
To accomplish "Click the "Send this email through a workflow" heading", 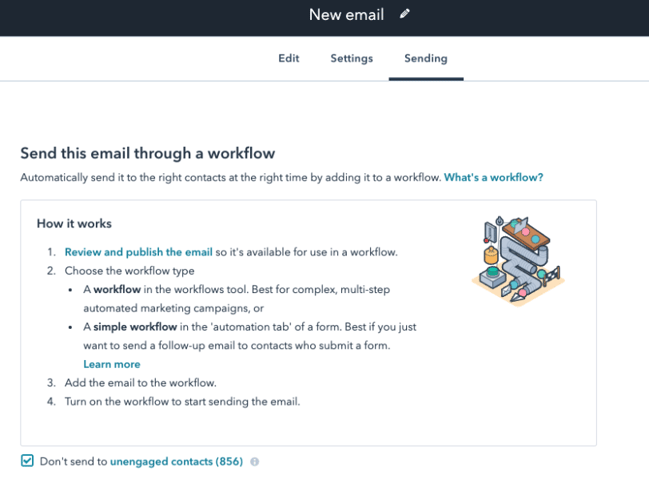I will tap(147, 153).
